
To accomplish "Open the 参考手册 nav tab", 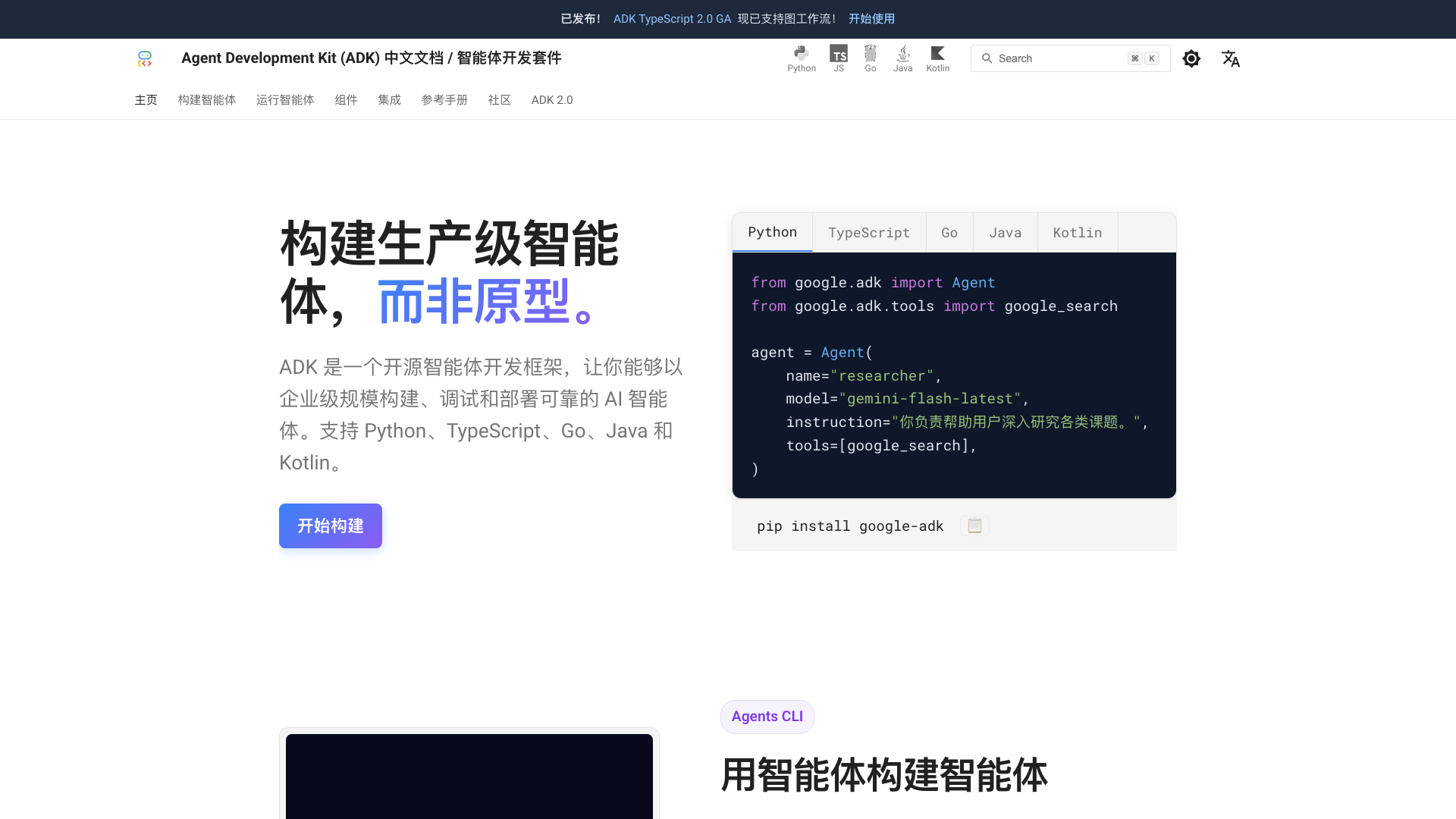I will pos(444,100).
